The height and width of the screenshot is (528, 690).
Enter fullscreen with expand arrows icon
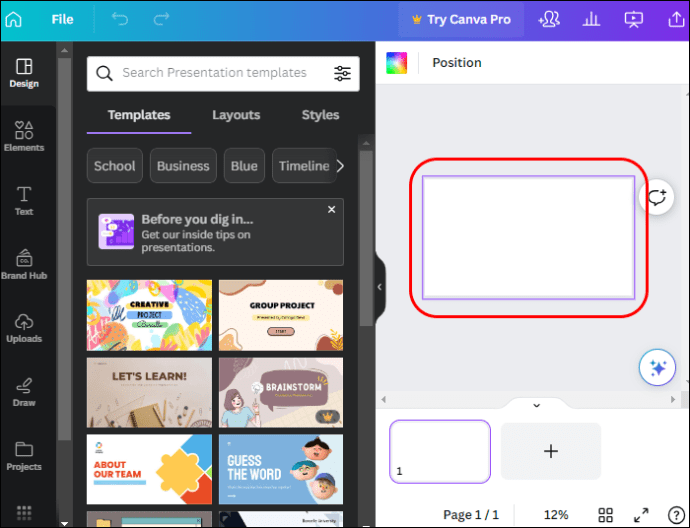[x=641, y=515]
